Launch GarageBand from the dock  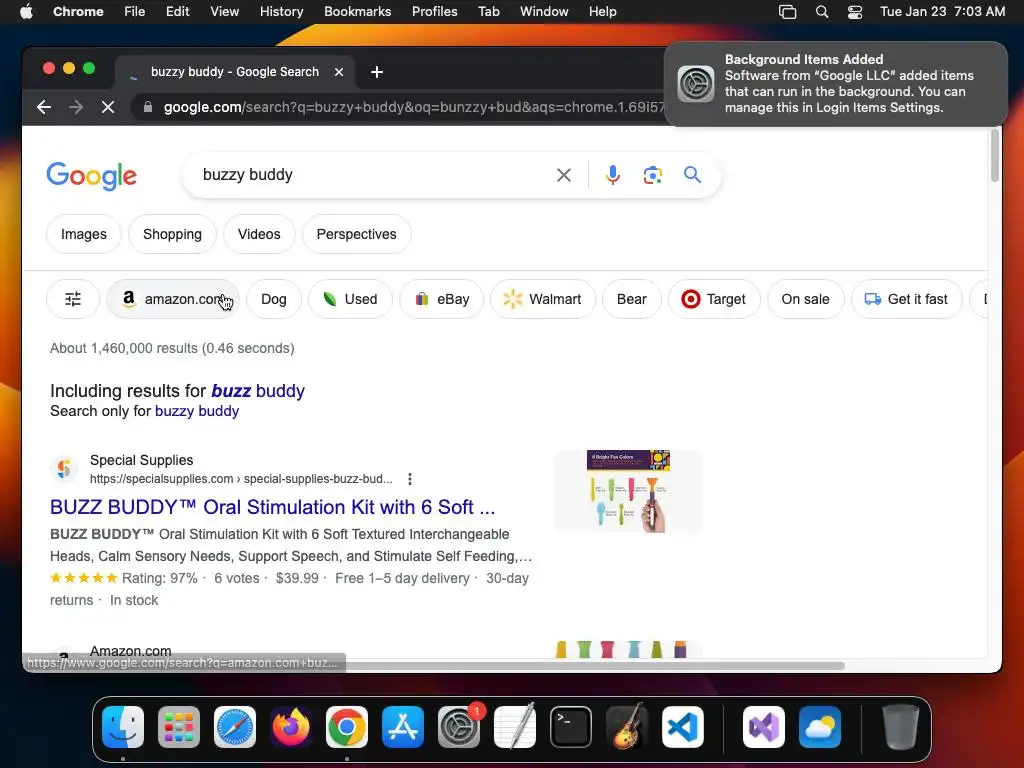pos(627,727)
